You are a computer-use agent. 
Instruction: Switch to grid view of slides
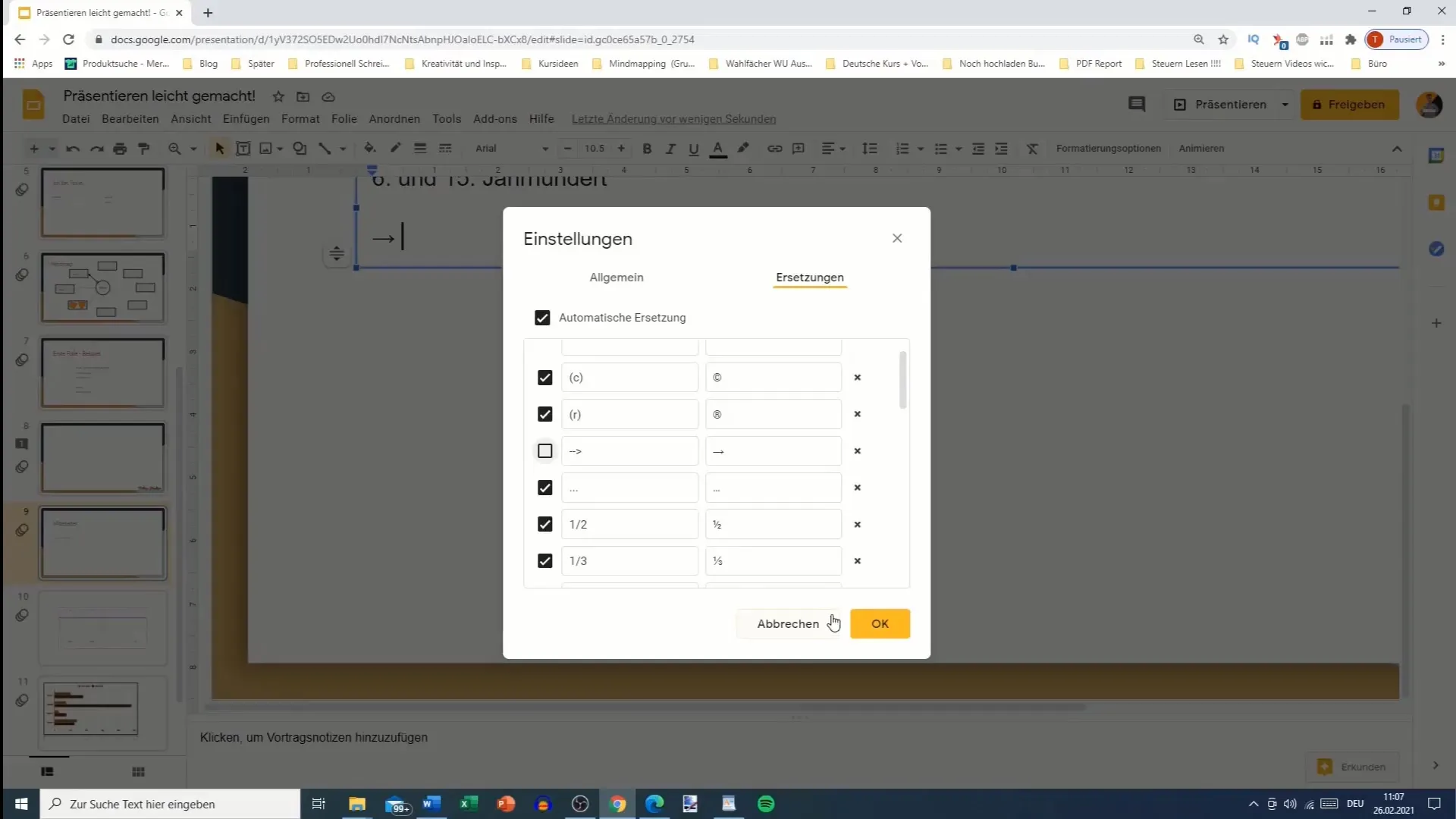point(138,772)
